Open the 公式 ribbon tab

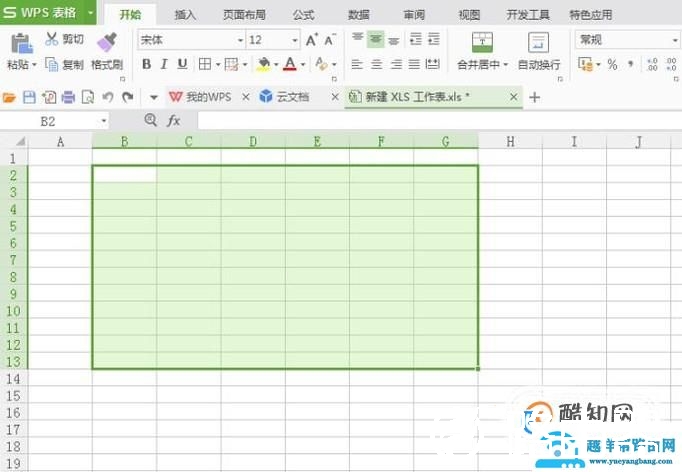pyautogui.click(x=303, y=15)
